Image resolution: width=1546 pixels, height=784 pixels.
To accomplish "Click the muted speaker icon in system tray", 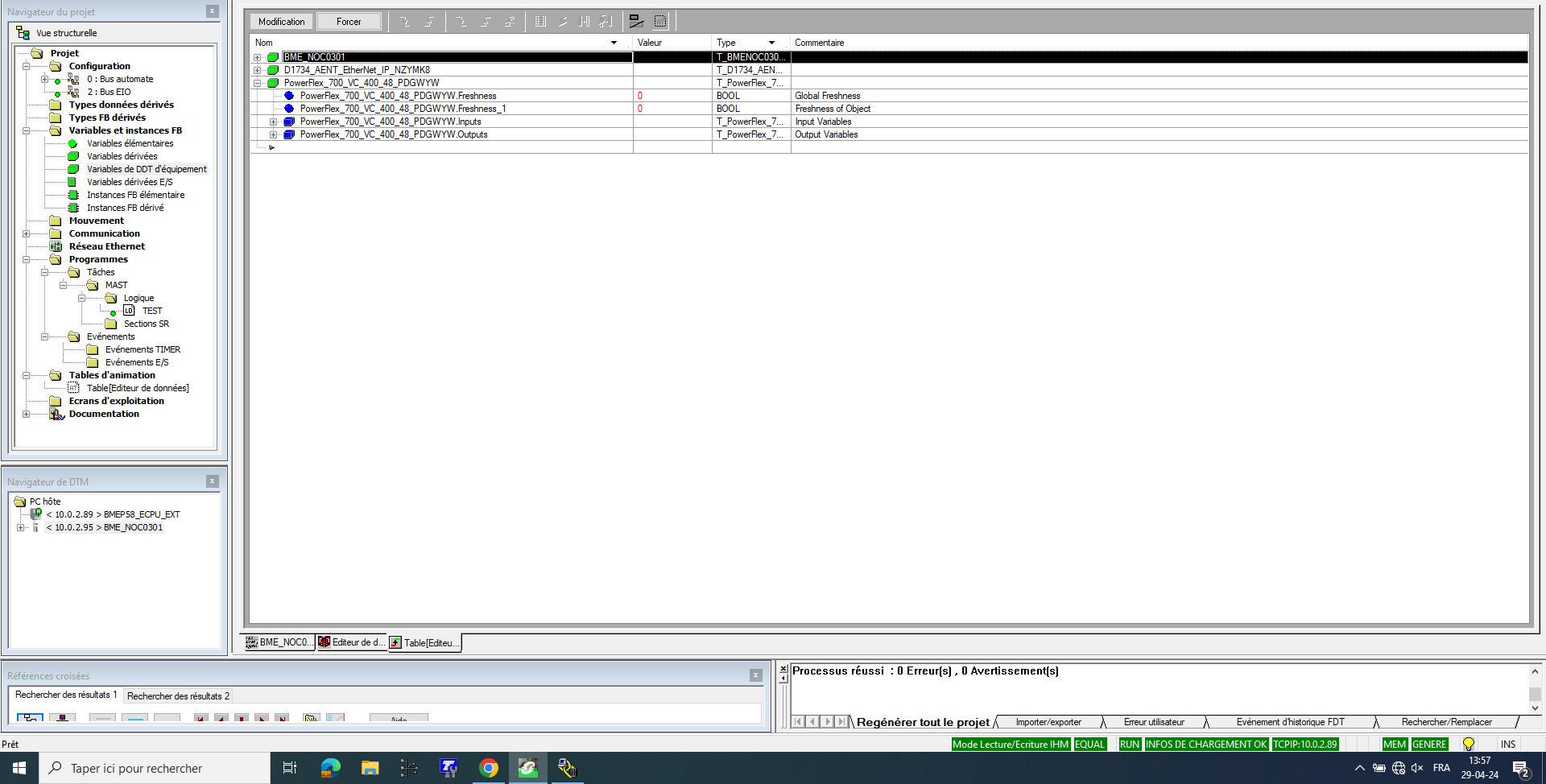I will pyautogui.click(x=1417, y=768).
